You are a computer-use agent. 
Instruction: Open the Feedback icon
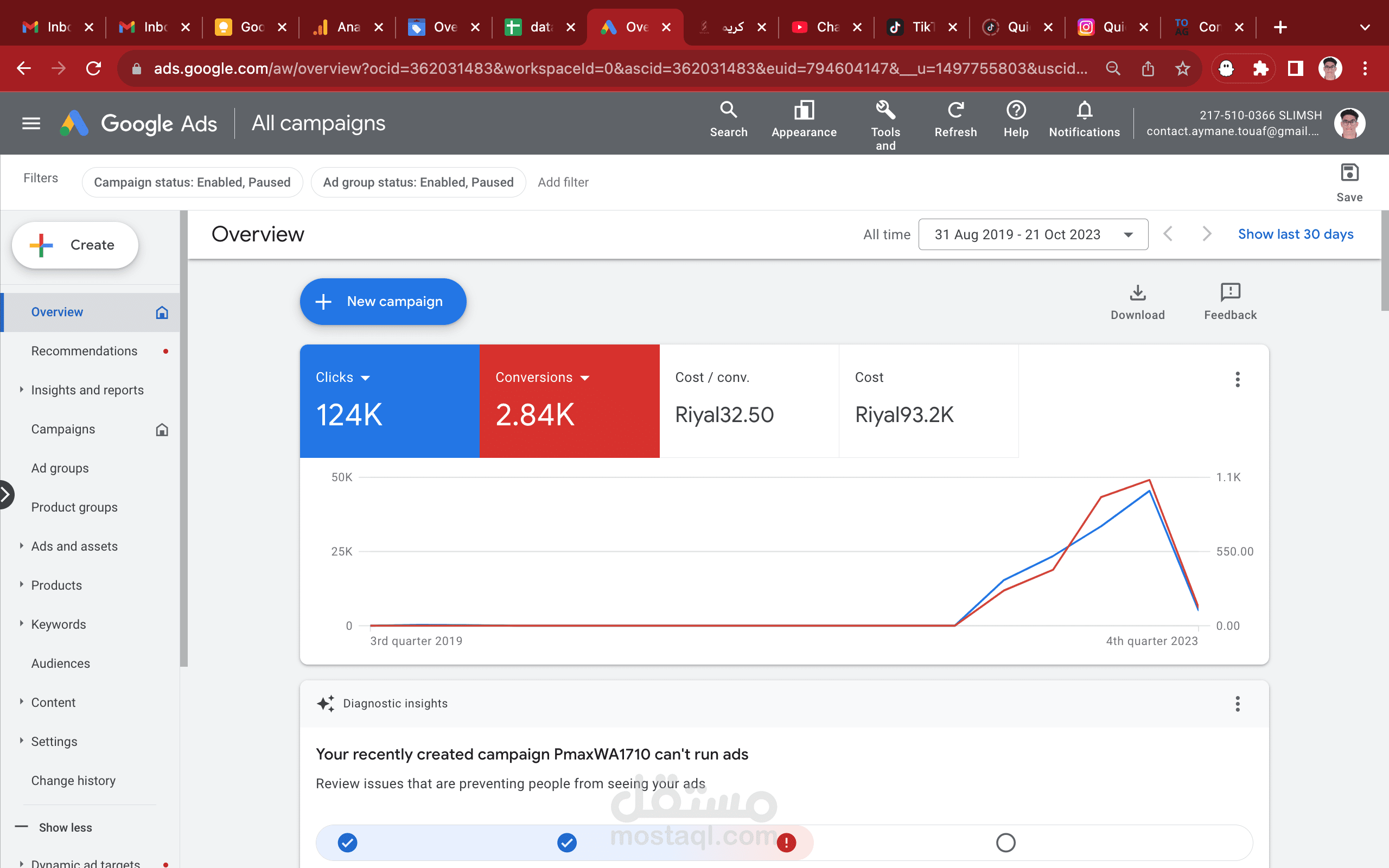(1229, 293)
